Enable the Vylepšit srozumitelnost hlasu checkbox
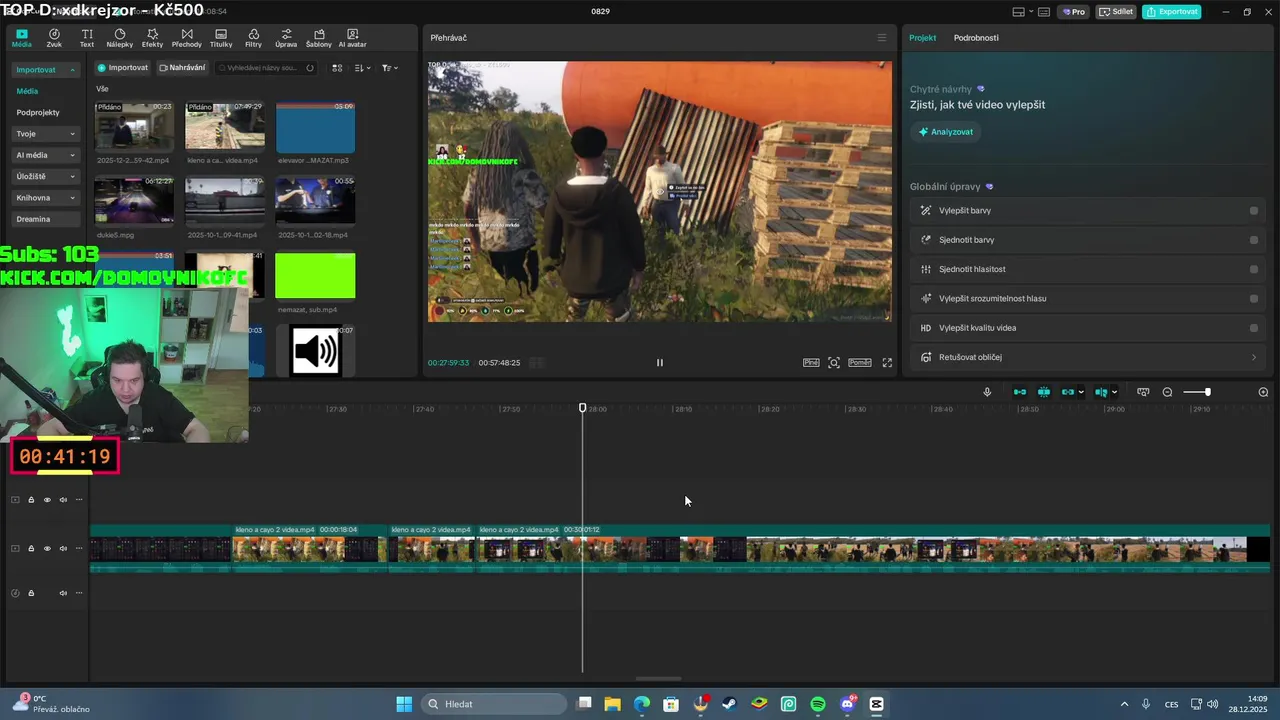 click(x=1254, y=299)
